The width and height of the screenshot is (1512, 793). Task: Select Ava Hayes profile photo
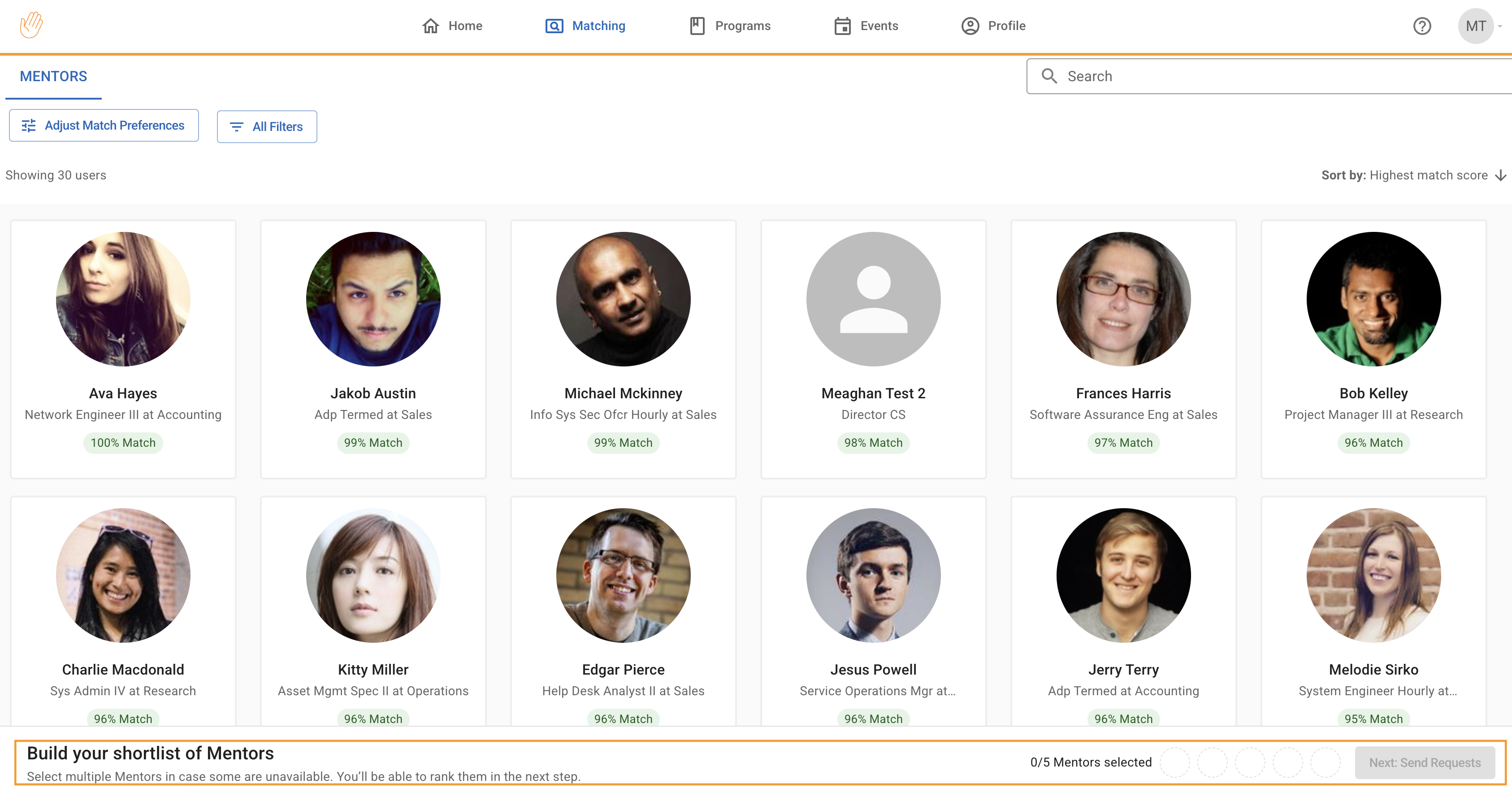tap(123, 299)
